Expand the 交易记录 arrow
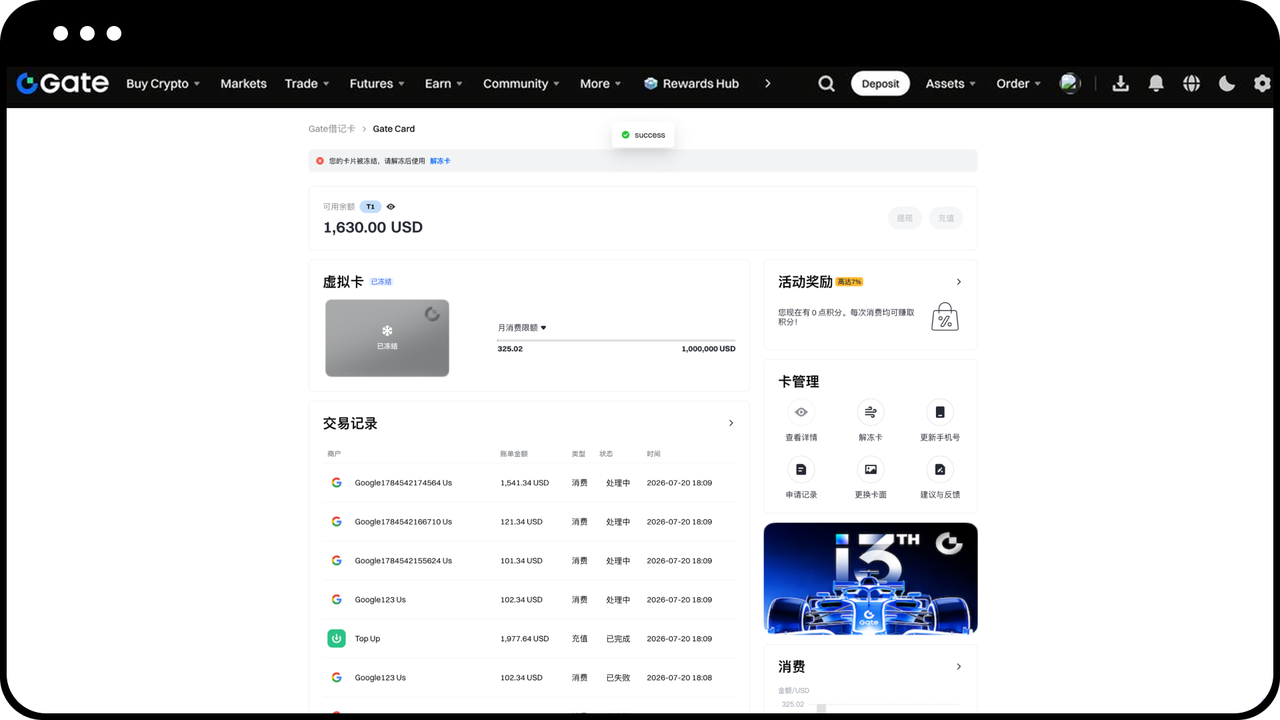The height and width of the screenshot is (720, 1280). pyautogui.click(x=731, y=423)
